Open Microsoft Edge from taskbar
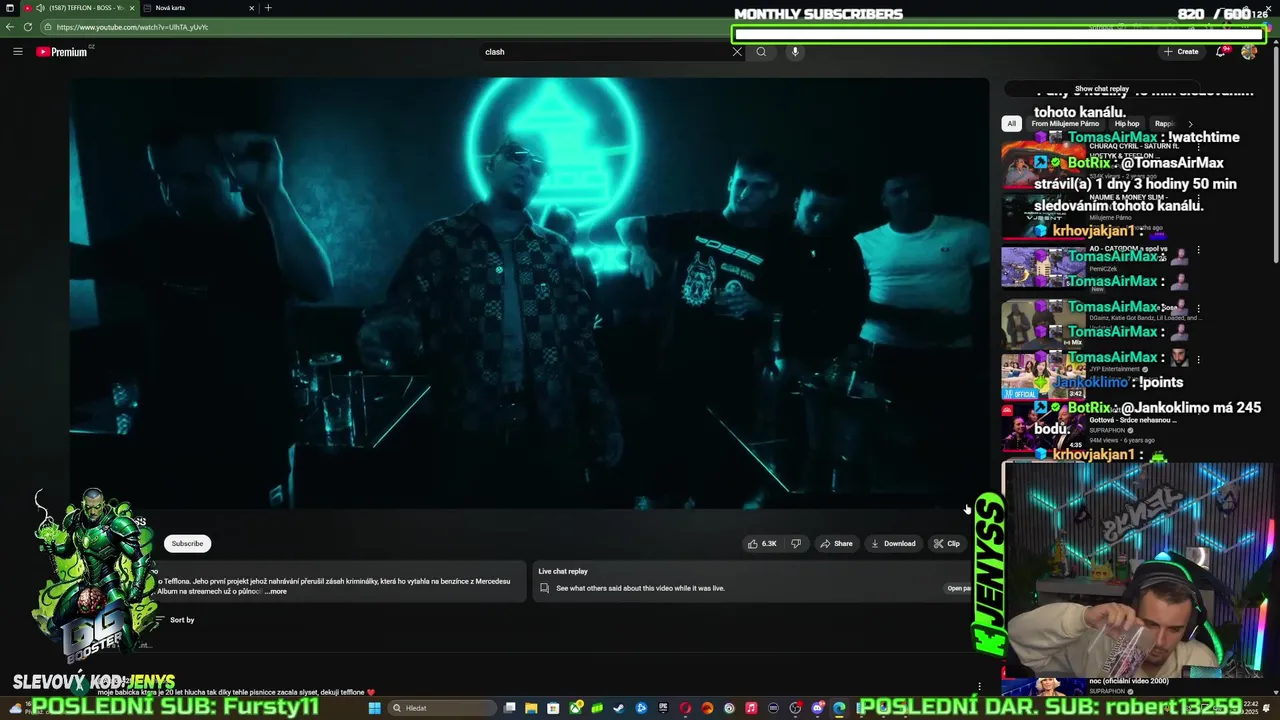The height and width of the screenshot is (720, 1280). 839,708
